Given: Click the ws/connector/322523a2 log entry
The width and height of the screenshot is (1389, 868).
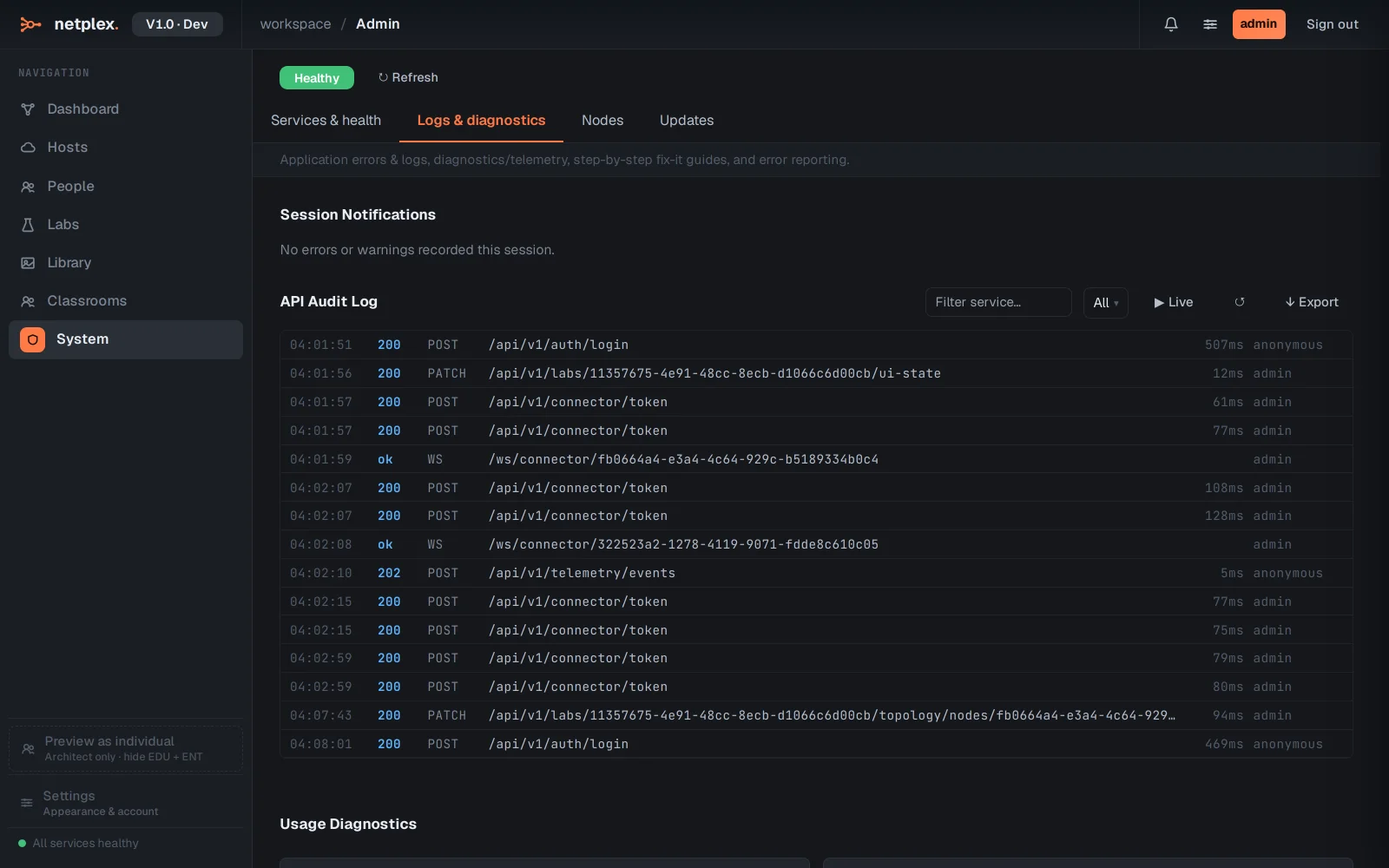Looking at the screenshot, I should click(816, 544).
